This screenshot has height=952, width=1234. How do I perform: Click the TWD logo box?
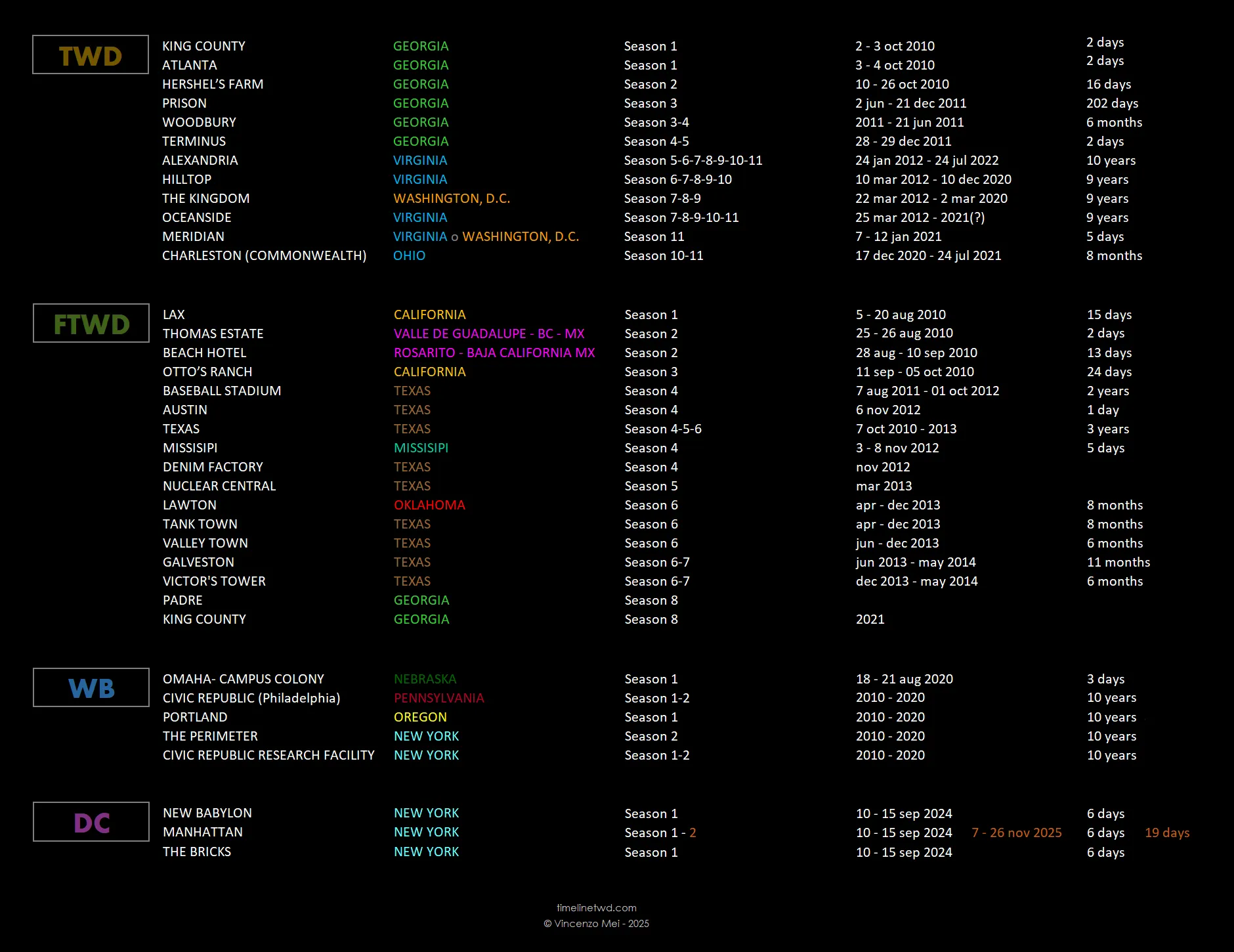[x=91, y=55]
